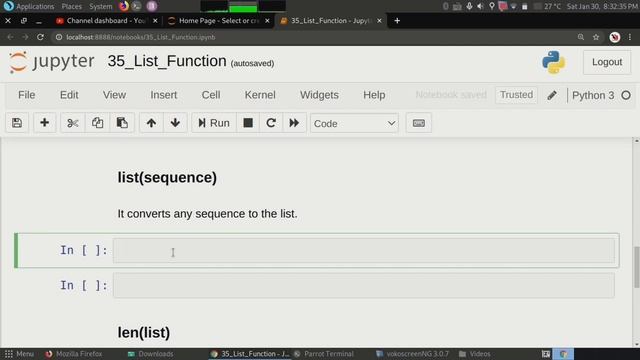
Task: Open the Downloads window from the taskbar
Action: point(151,354)
